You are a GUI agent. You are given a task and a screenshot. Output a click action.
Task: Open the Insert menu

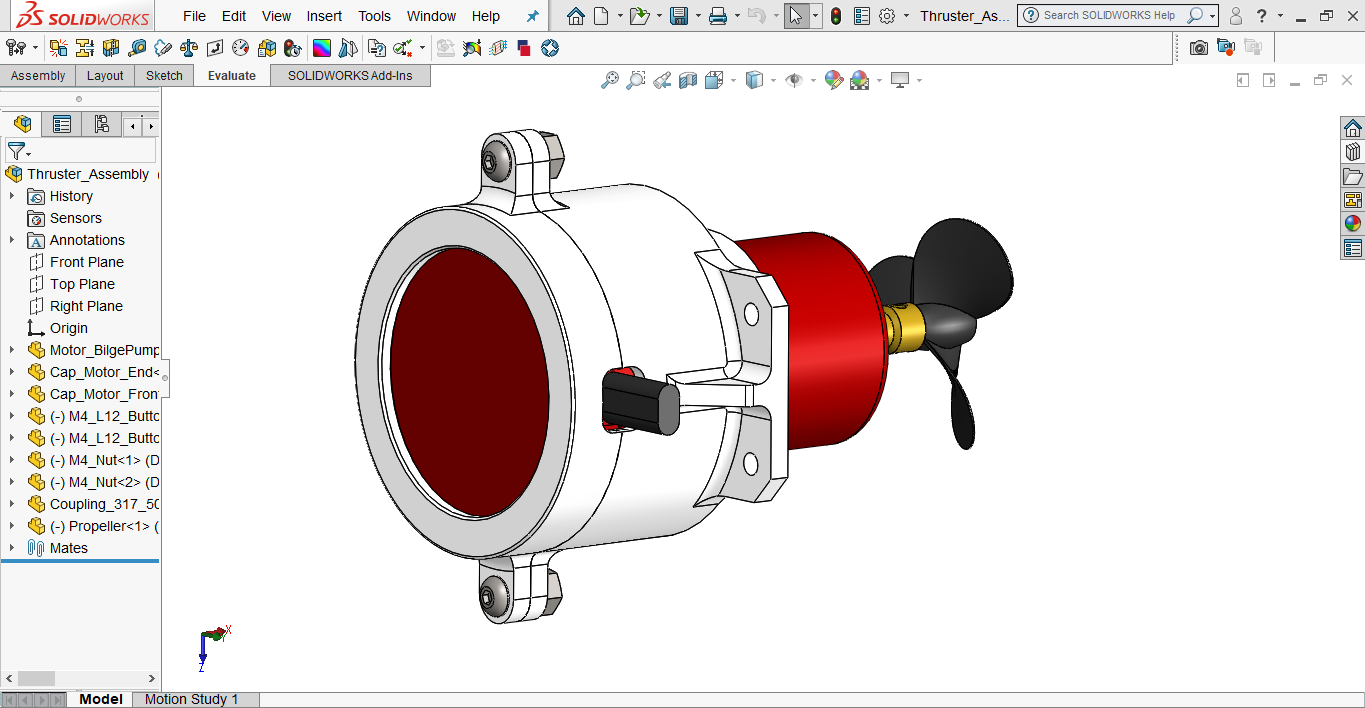[324, 16]
